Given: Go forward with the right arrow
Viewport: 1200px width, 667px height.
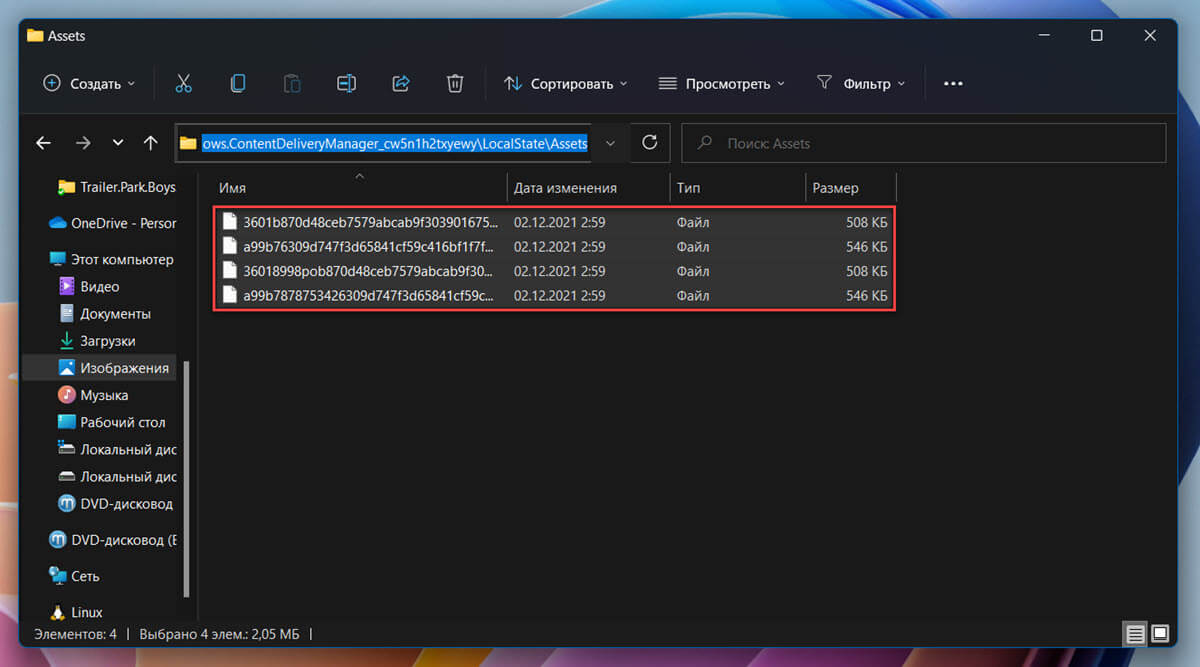Looking at the screenshot, I should (x=83, y=143).
